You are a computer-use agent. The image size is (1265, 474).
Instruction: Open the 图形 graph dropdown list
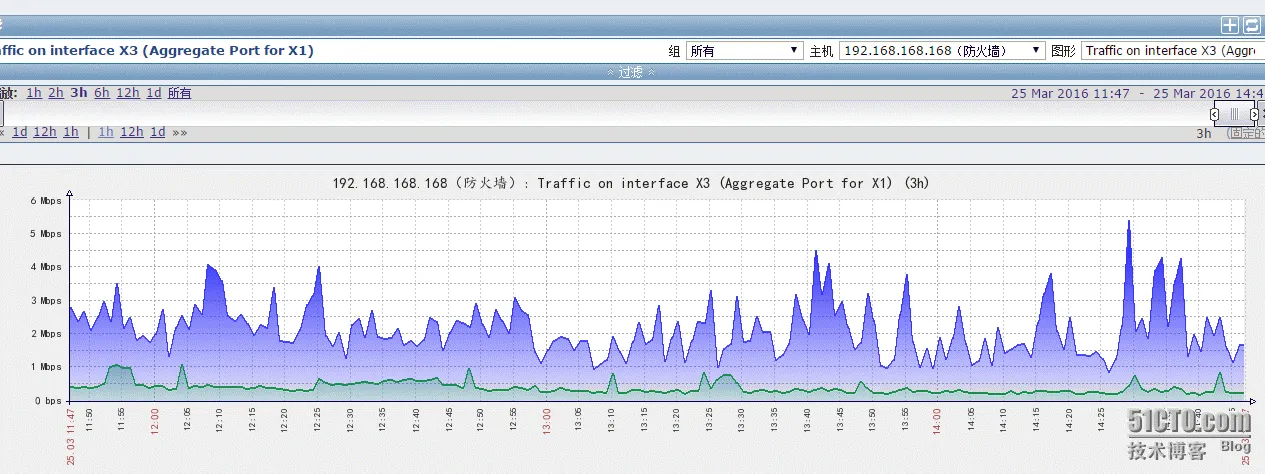pos(1173,51)
